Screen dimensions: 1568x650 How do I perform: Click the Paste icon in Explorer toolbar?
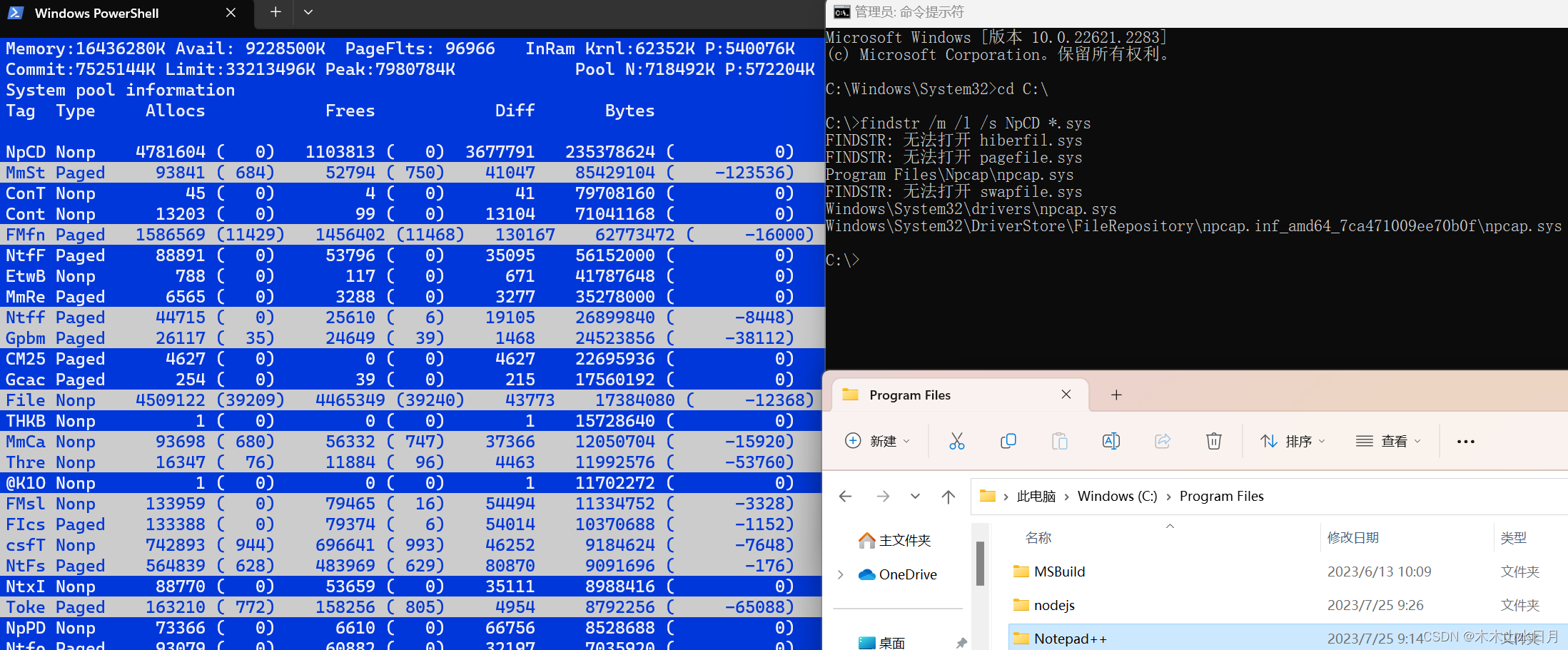point(1060,441)
